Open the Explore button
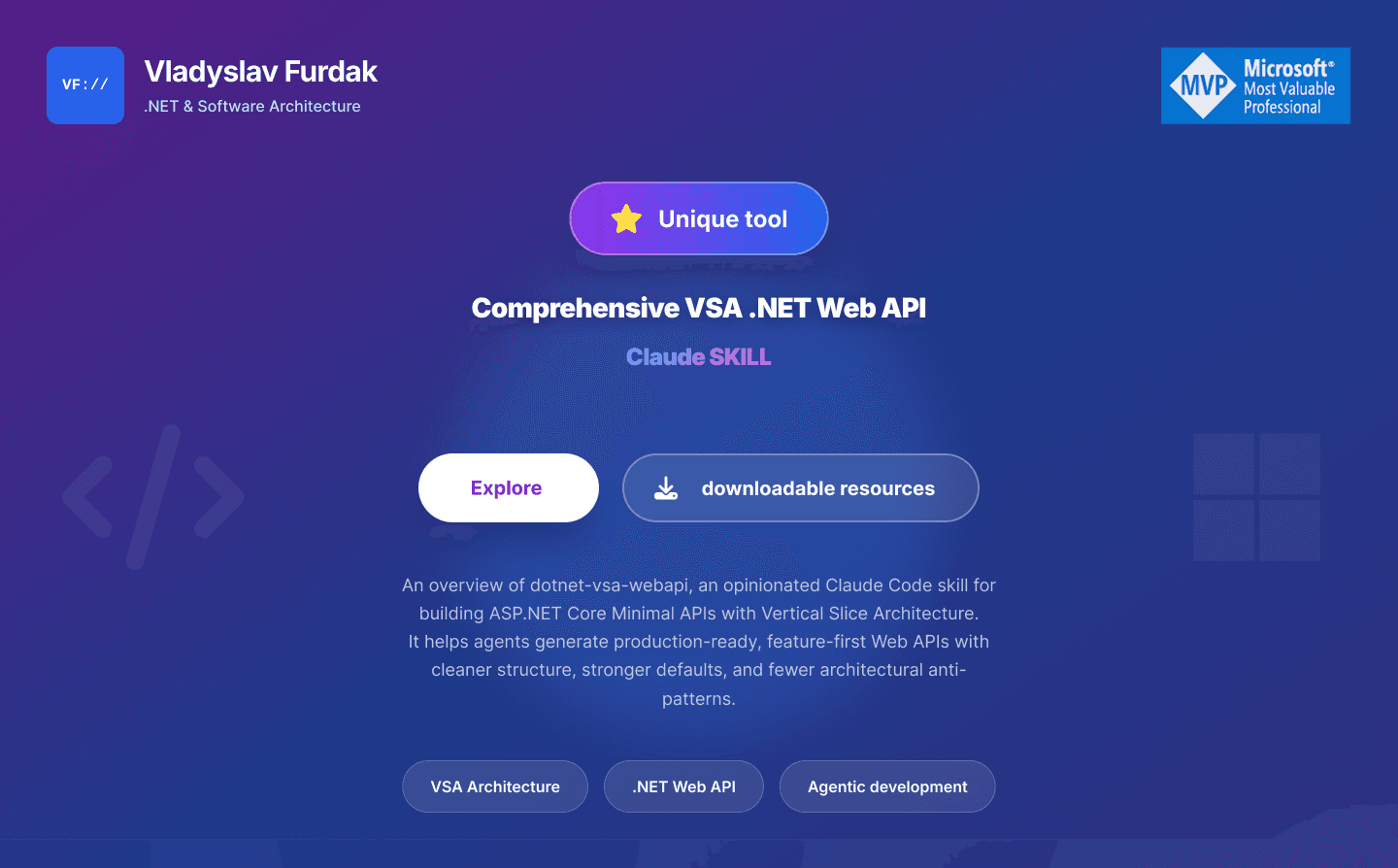This screenshot has height=868, width=1398. pyautogui.click(x=509, y=487)
